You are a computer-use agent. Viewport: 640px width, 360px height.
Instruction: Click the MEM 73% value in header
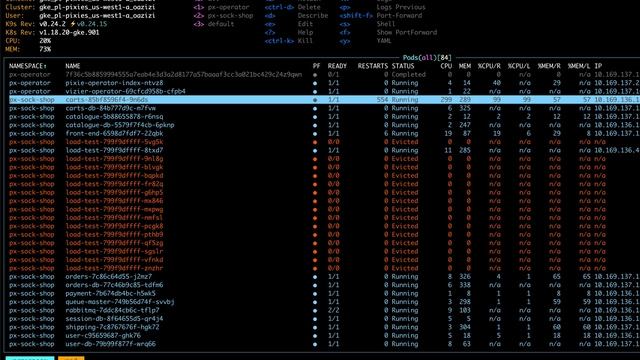coord(45,49)
